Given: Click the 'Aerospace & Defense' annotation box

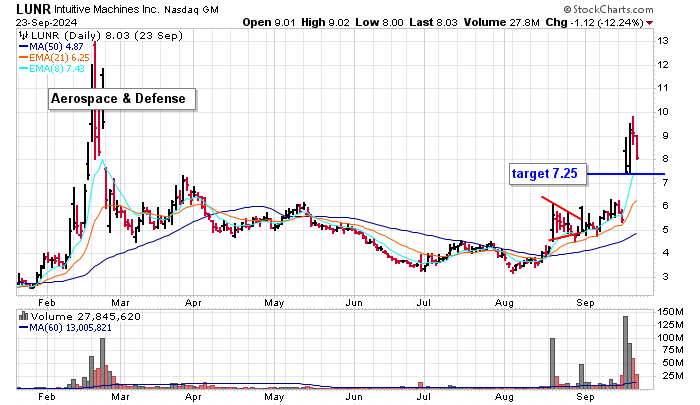Looking at the screenshot, I should [x=122, y=99].
